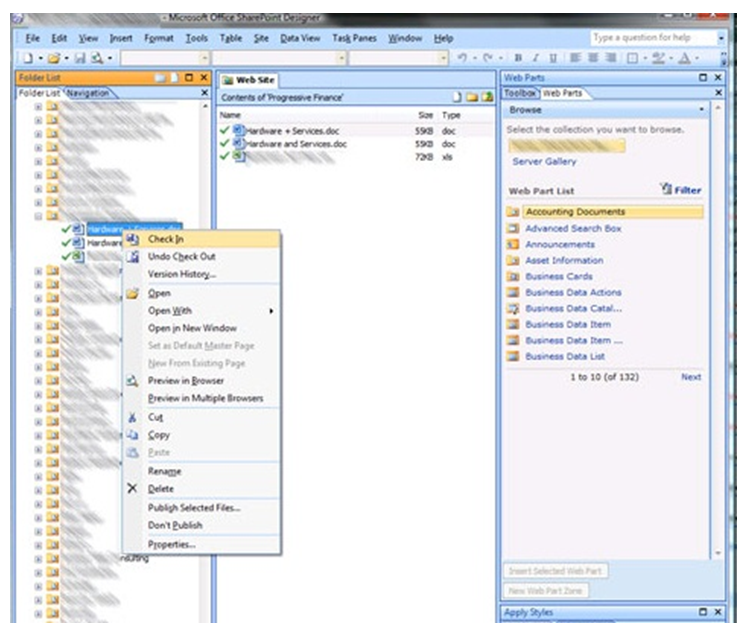Select Preview in Browser menu entry
This screenshot has height=632, width=751.
[x=202, y=381]
